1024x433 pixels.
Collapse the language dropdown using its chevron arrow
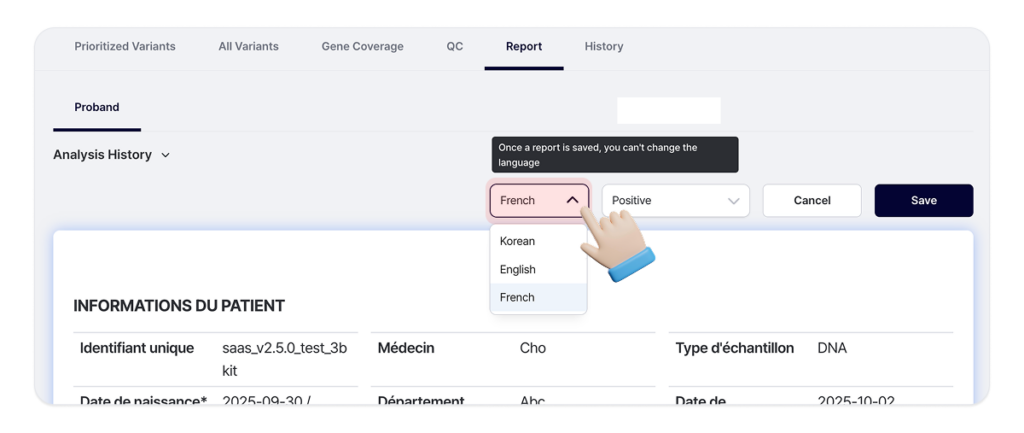572,200
